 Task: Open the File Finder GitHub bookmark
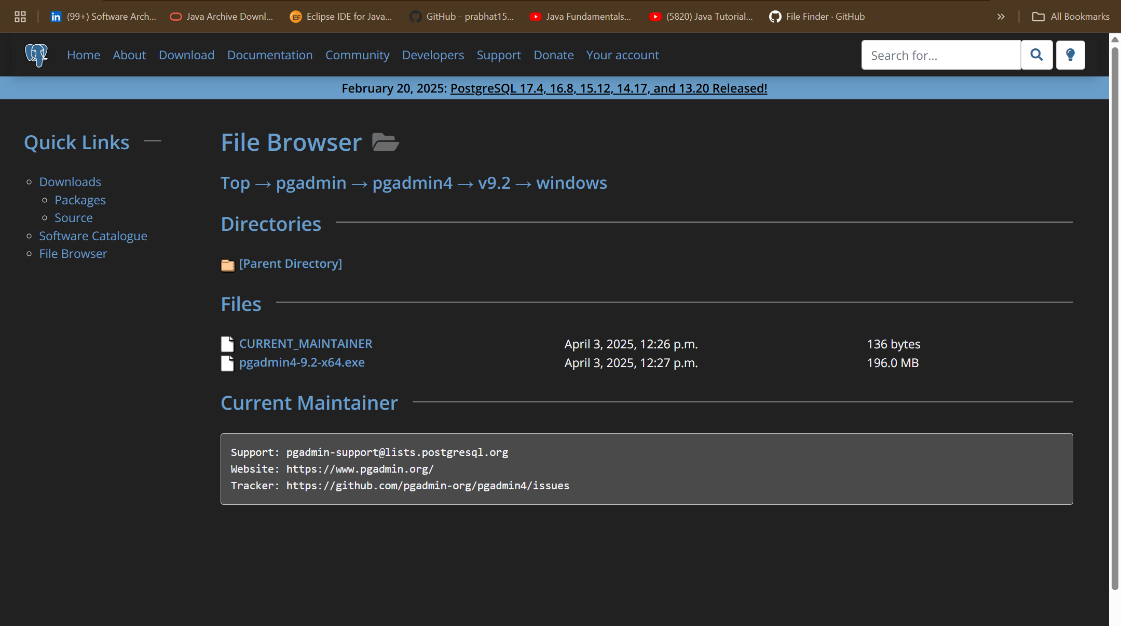coord(817,16)
